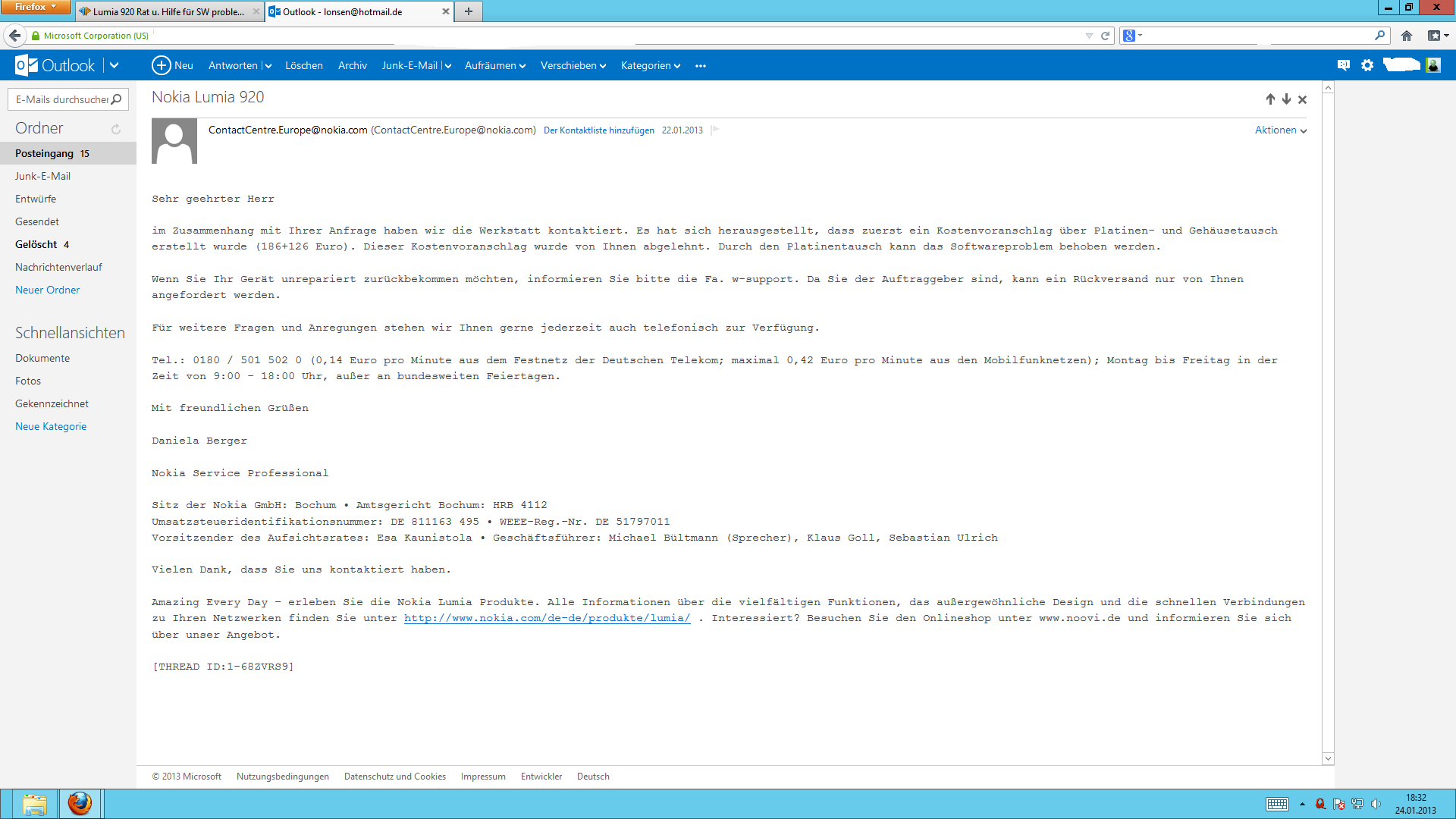This screenshot has height=819, width=1456.
Task: Click Der Kontaktliste hinzufügen link
Action: (598, 130)
